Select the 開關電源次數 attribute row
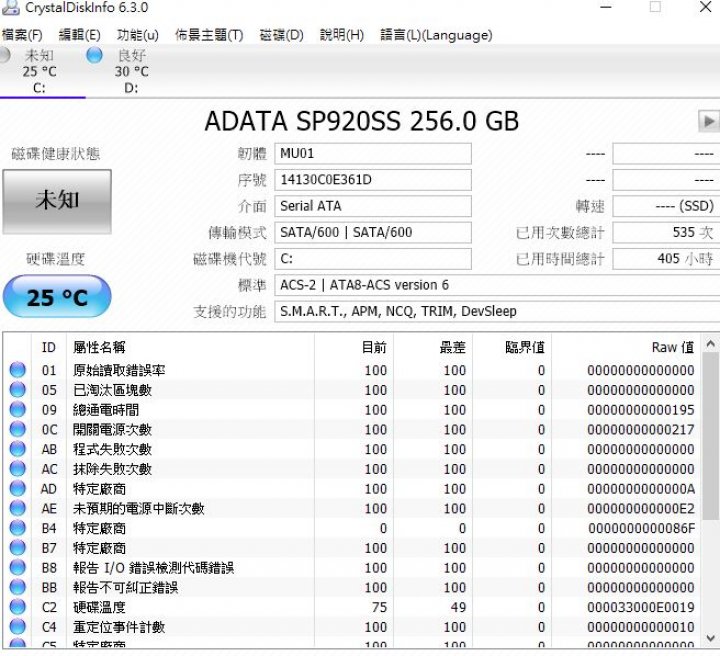Viewport: 720px width, 656px height. click(352, 429)
